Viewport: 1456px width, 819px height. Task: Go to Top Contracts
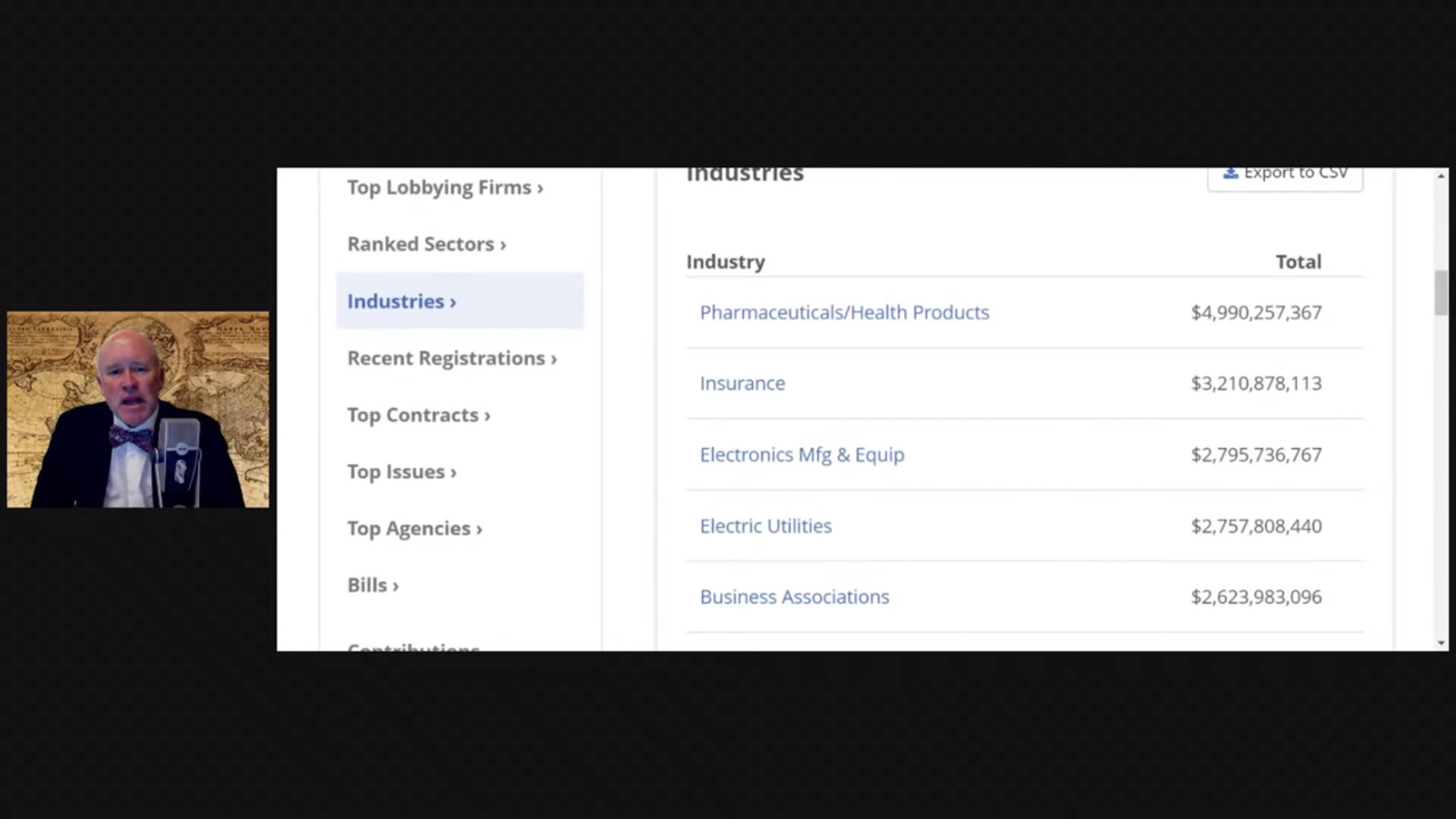pos(419,415)
